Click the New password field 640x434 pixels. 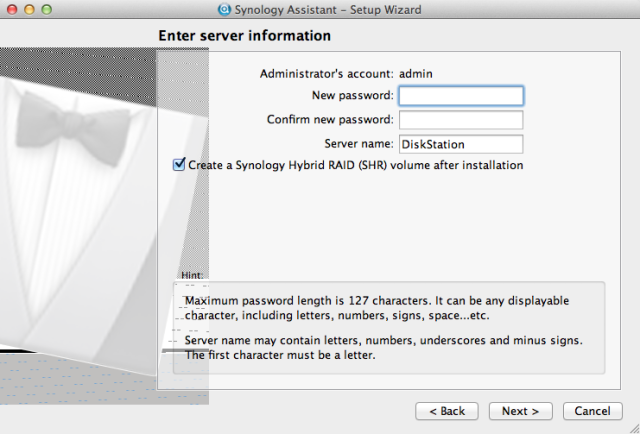point(461,96)
